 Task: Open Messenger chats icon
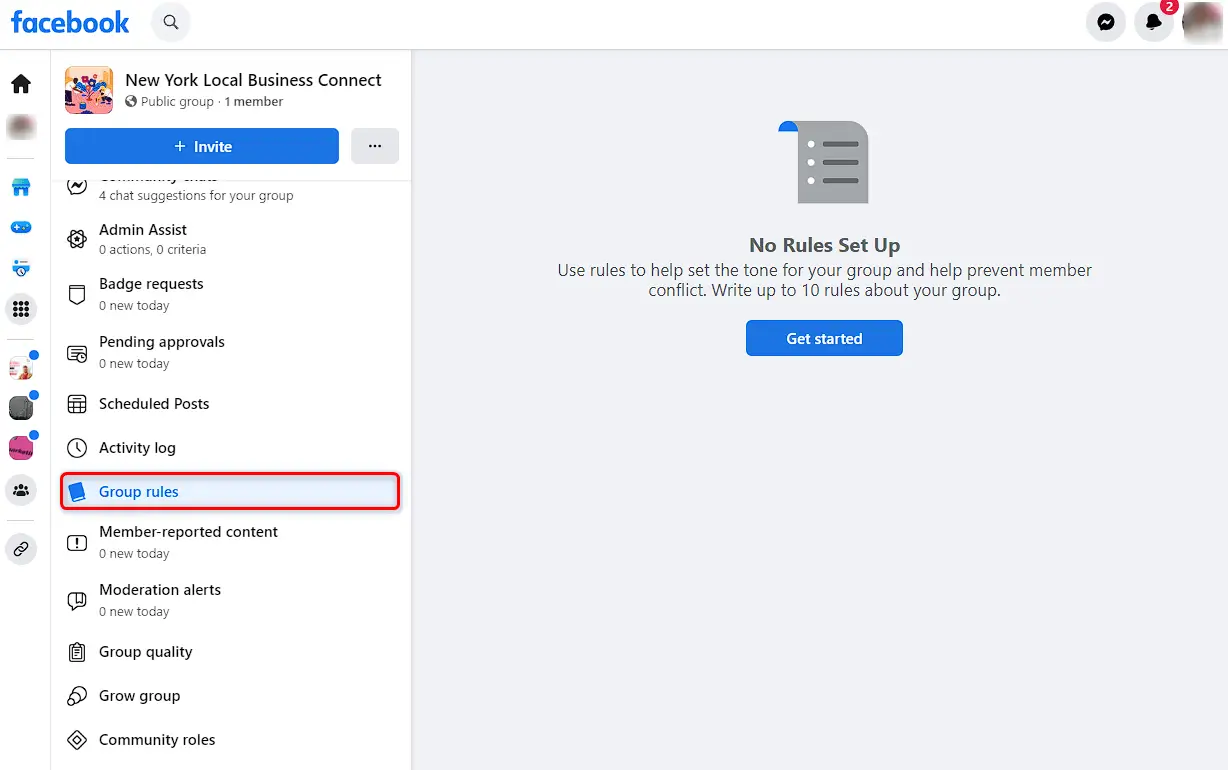(1106, 22)
